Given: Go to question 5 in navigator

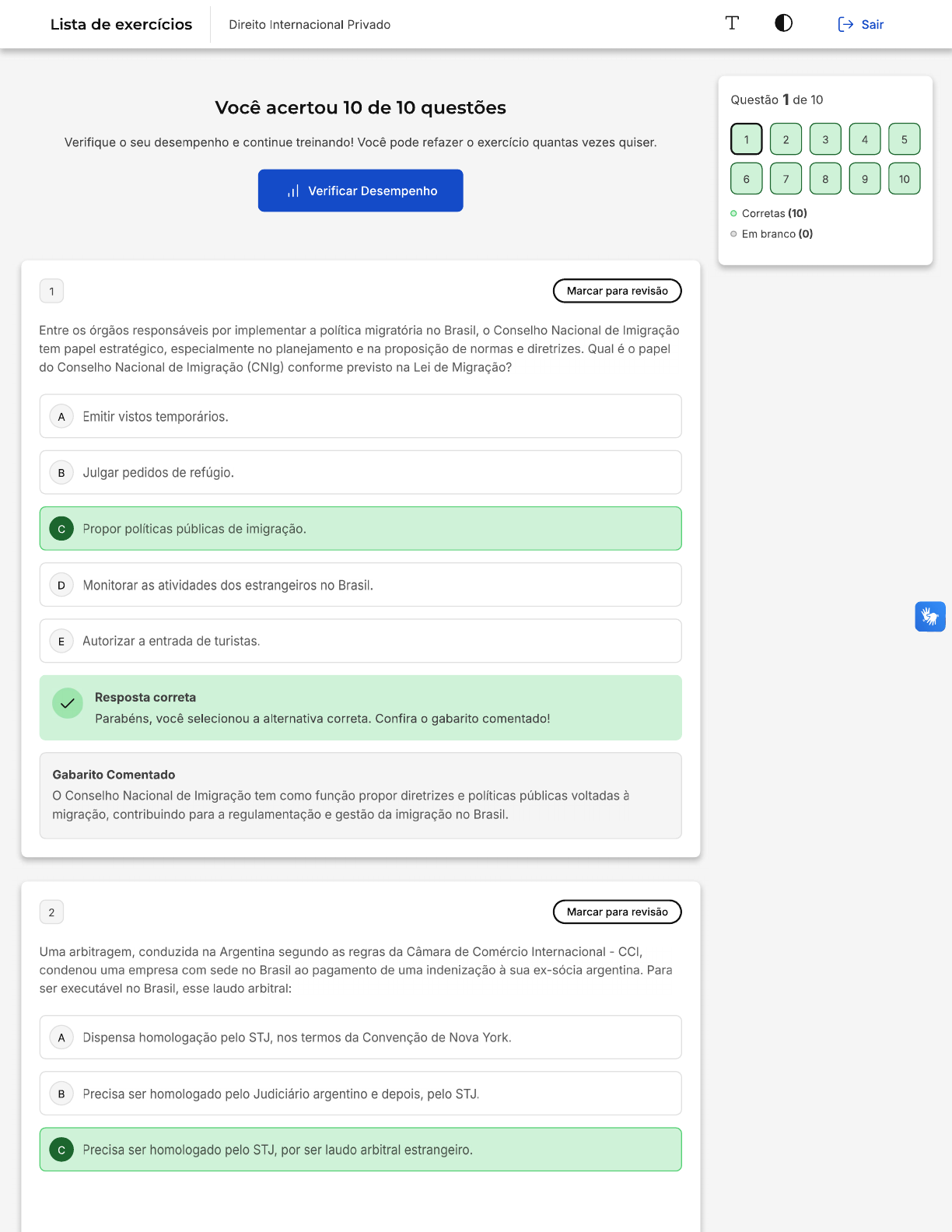Looking at the screenshot, I should coord(904,139).
